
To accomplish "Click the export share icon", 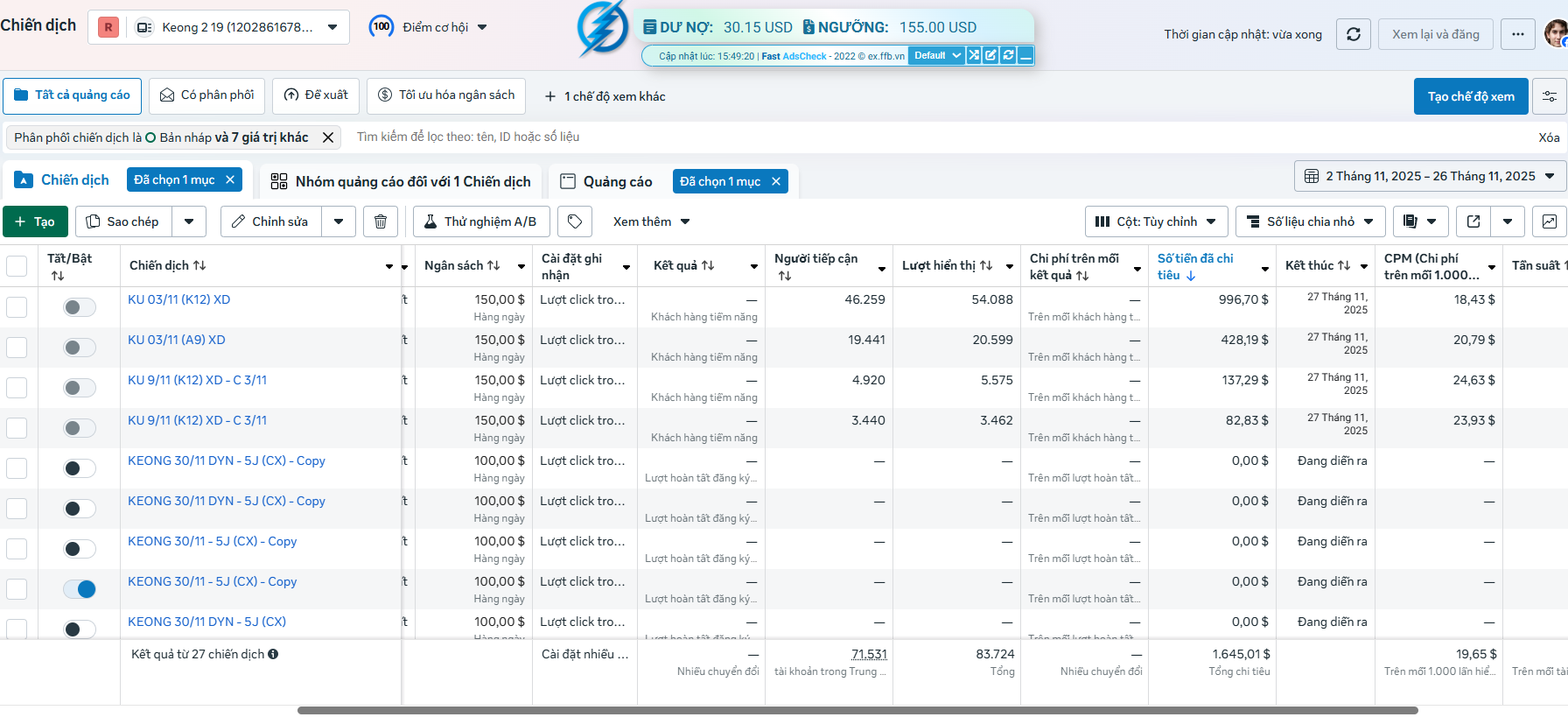I will click(x=1473, y=221).
